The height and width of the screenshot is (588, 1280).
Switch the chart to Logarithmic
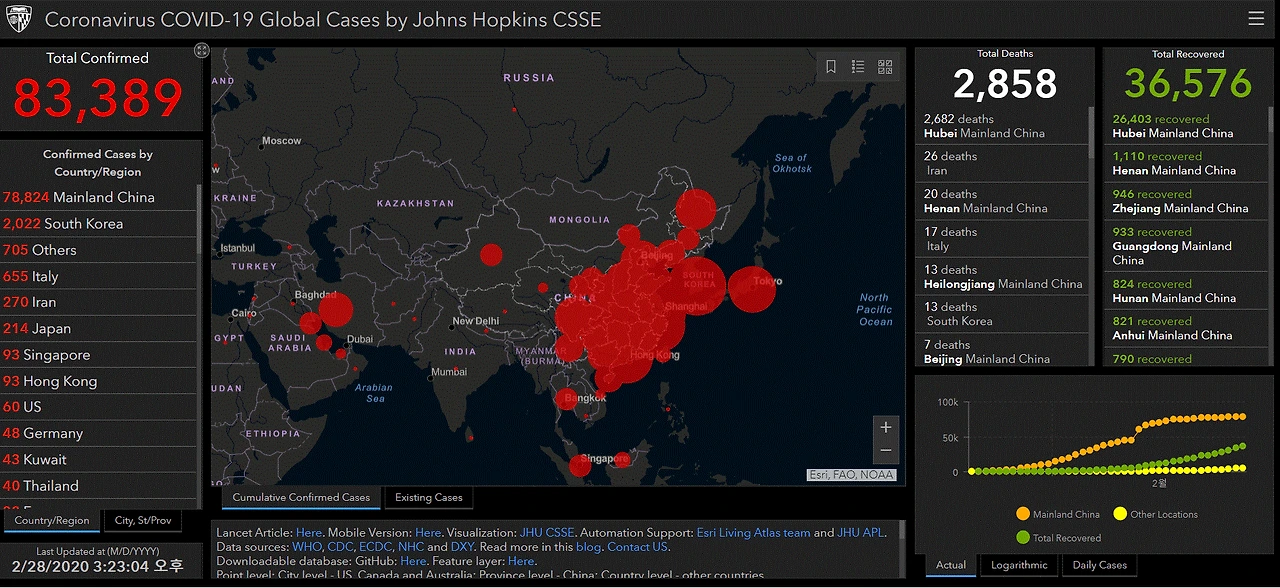coord(1020,565)
